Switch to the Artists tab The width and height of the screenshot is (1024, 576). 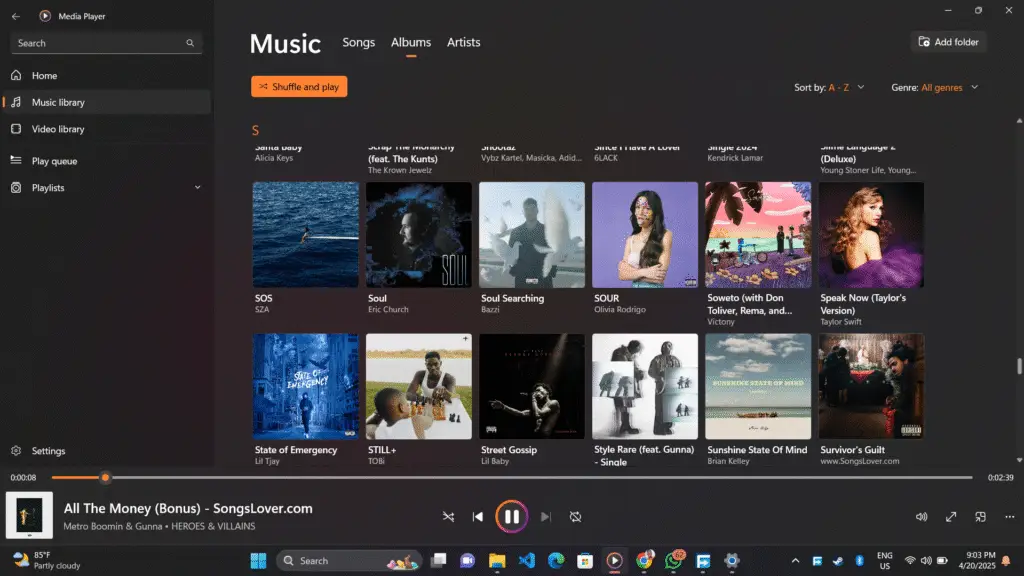[464, 42]
